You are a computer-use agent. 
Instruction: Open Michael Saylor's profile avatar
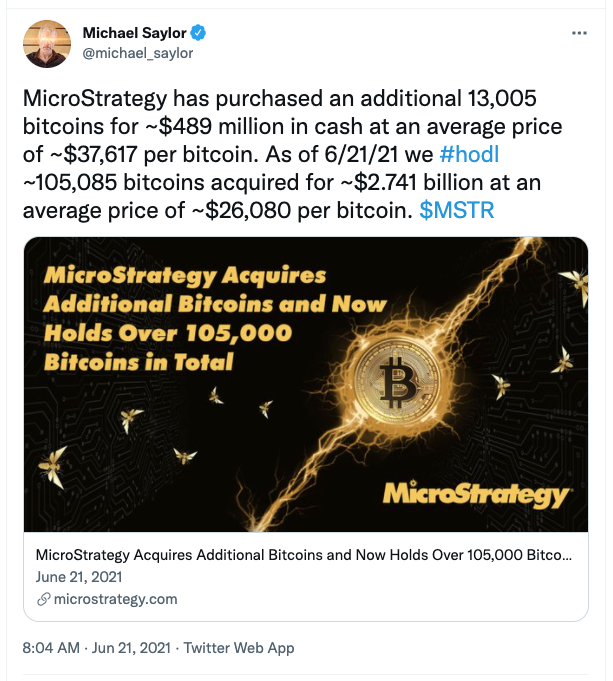pyautogui.click(x=46, y=44)
